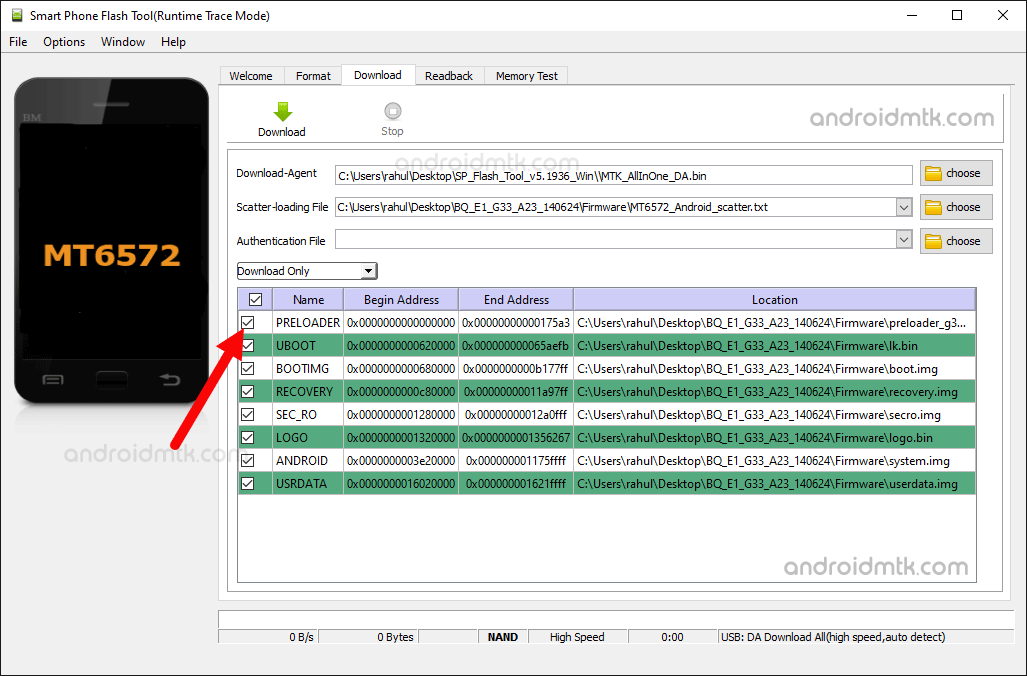Select the RECOVERY name cell

[x=308, y=391]
